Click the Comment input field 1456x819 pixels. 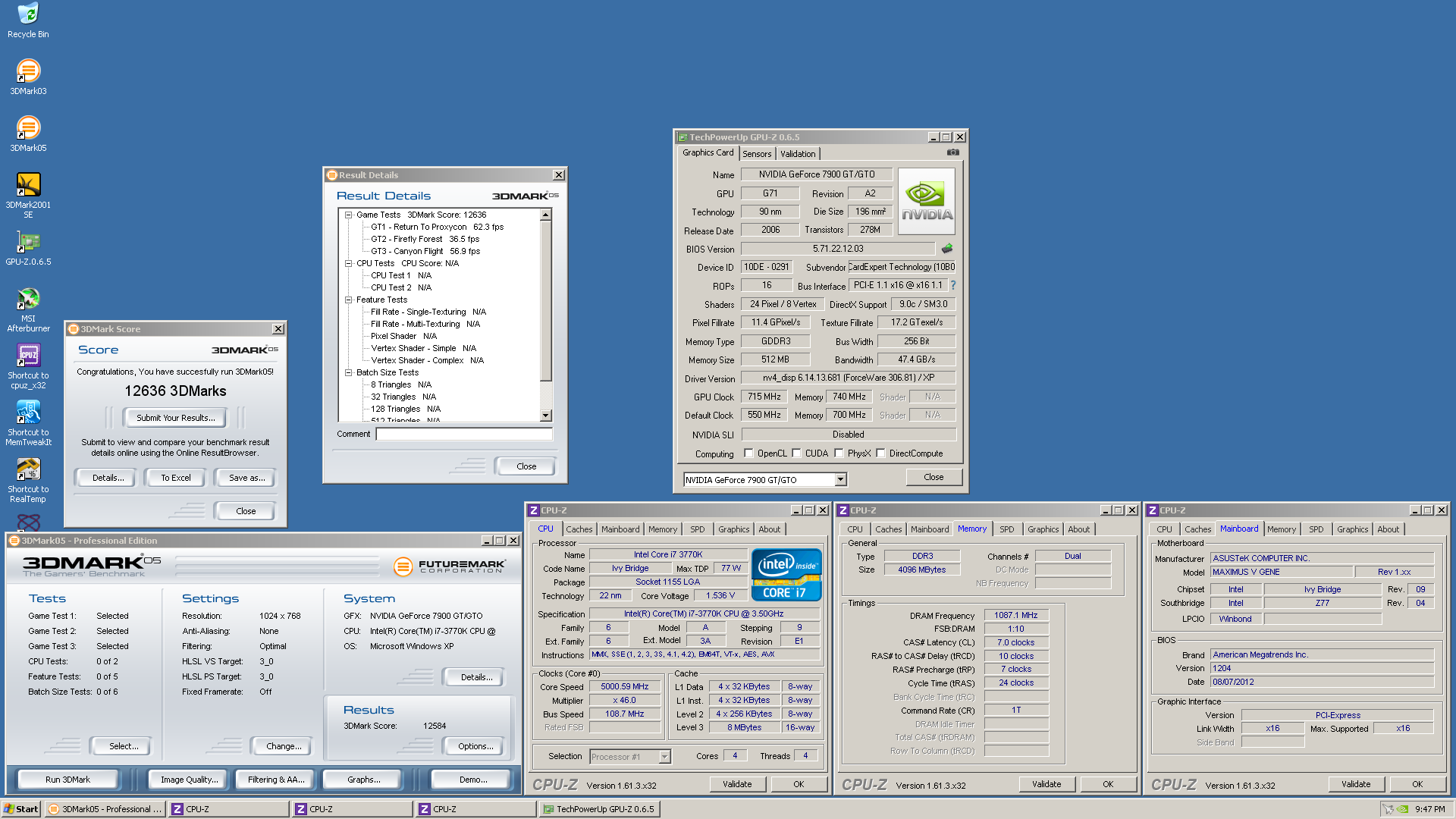(x=465, y=434)
